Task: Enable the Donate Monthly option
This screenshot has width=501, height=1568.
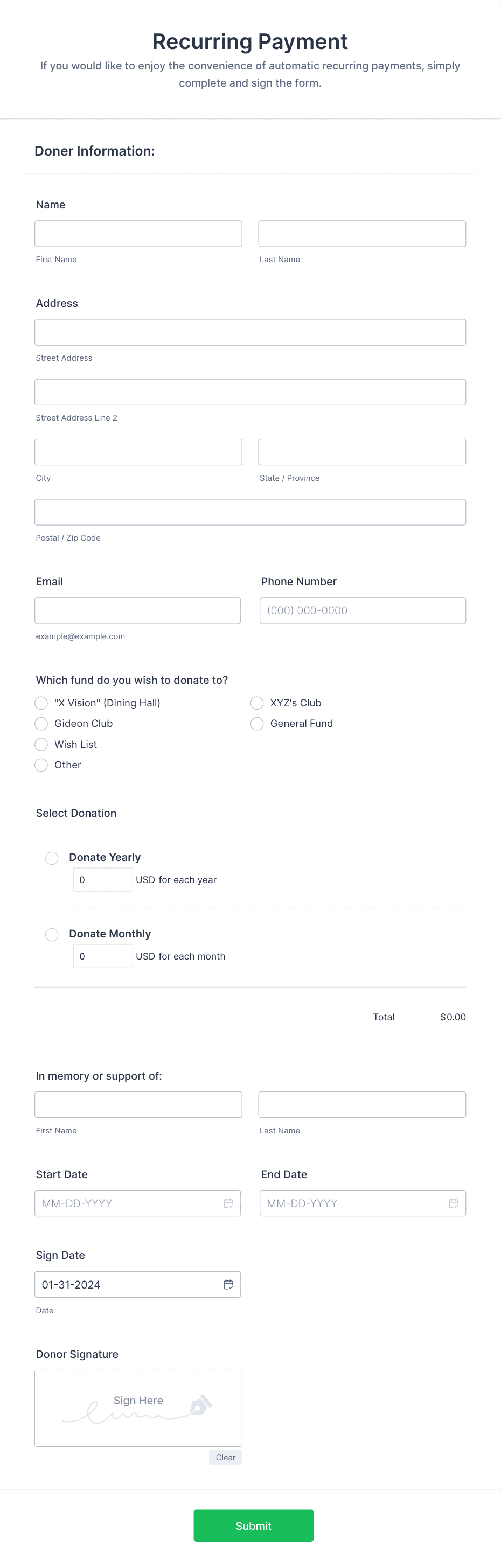Action: pos(51,934)
